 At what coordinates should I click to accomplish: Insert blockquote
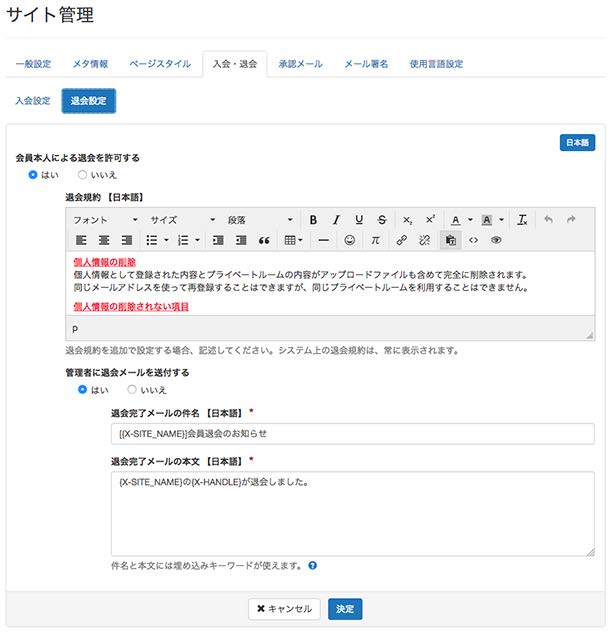[x=264, y=240]
